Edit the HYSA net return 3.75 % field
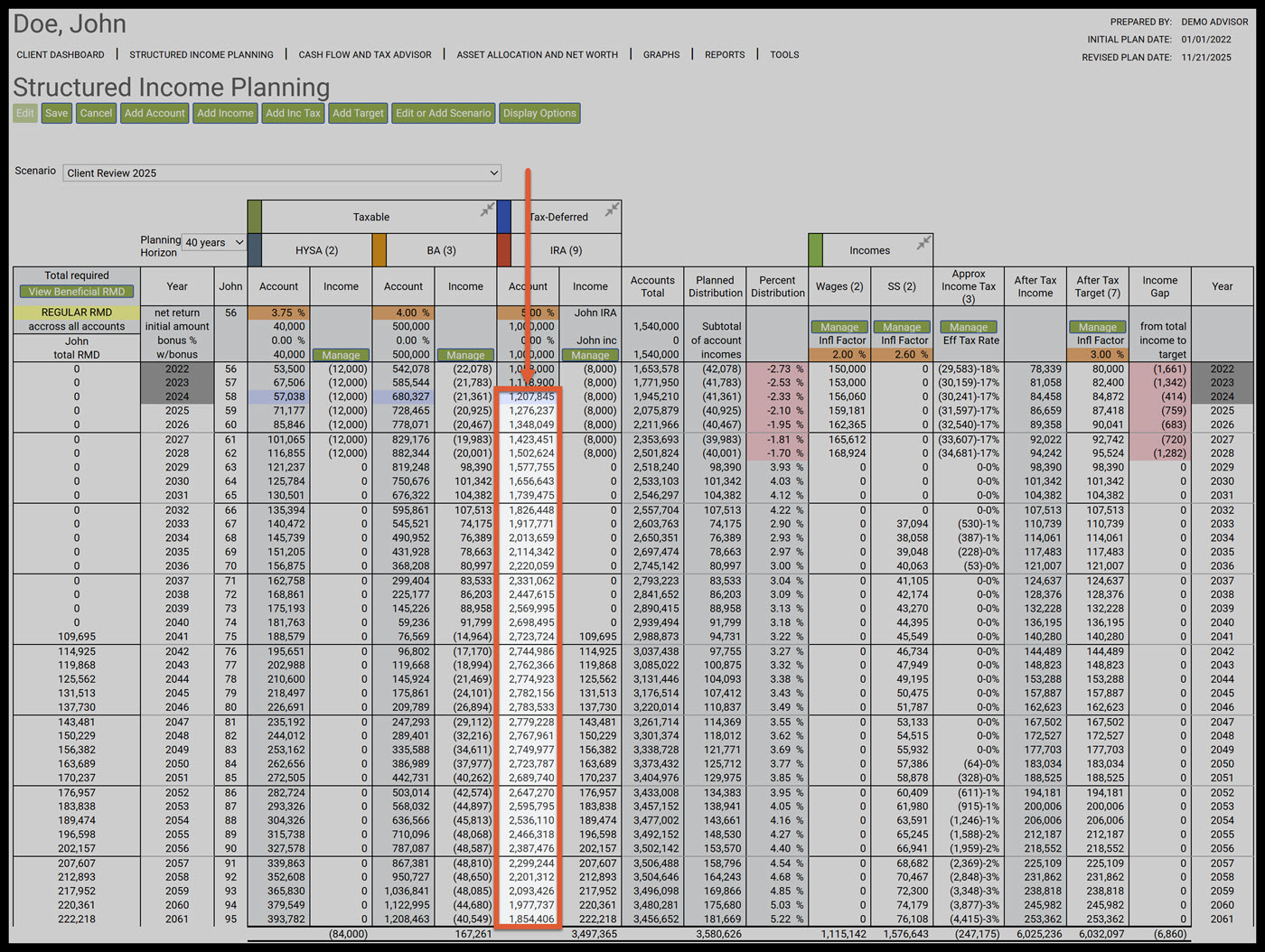The width and height of the screenshot is (1265, 952). pos(278,313)
